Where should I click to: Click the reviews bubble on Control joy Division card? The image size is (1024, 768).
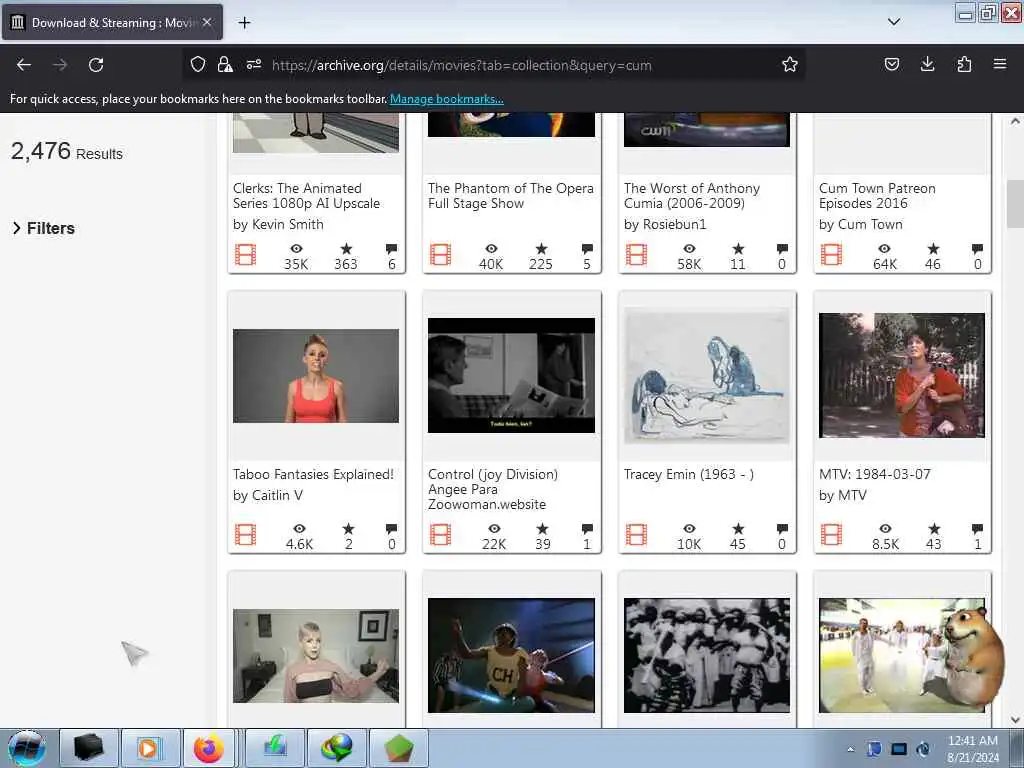coord(587,529)
